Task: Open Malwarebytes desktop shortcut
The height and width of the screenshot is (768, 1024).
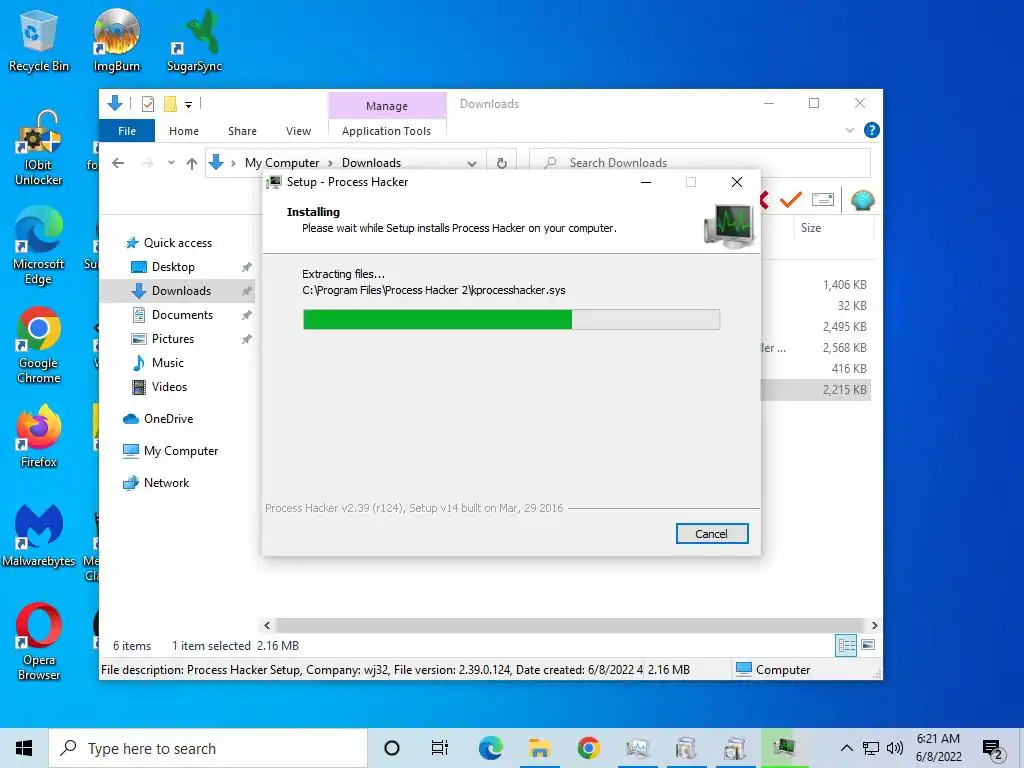Action: click(x=39, y=536)
